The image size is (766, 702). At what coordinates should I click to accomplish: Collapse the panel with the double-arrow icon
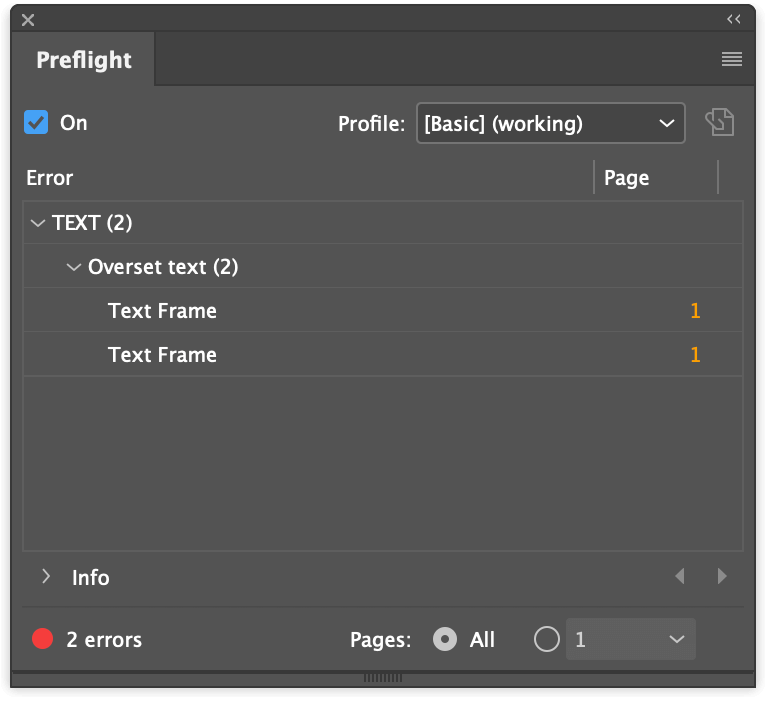click(734, 19)
